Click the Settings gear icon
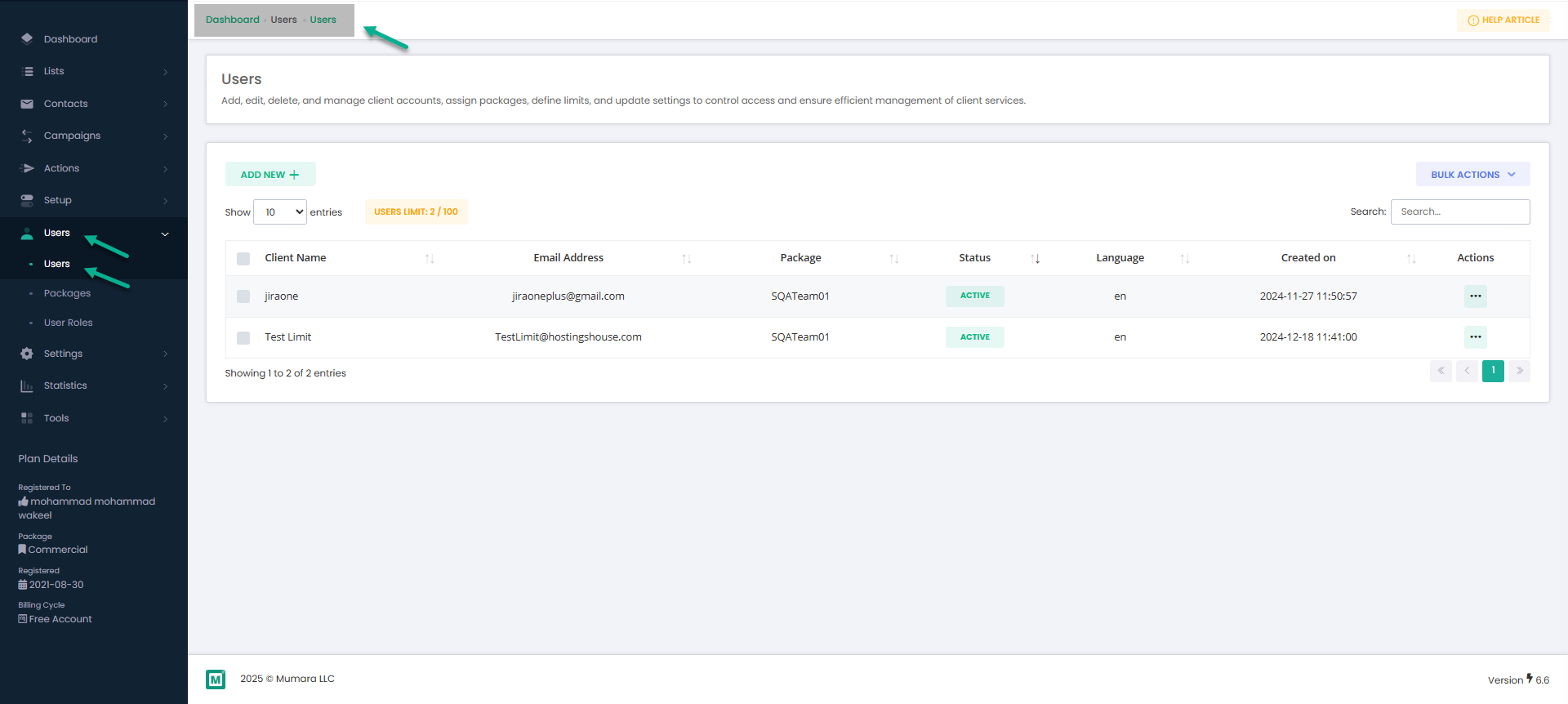The image size is (1568, 704). (27, 354)
